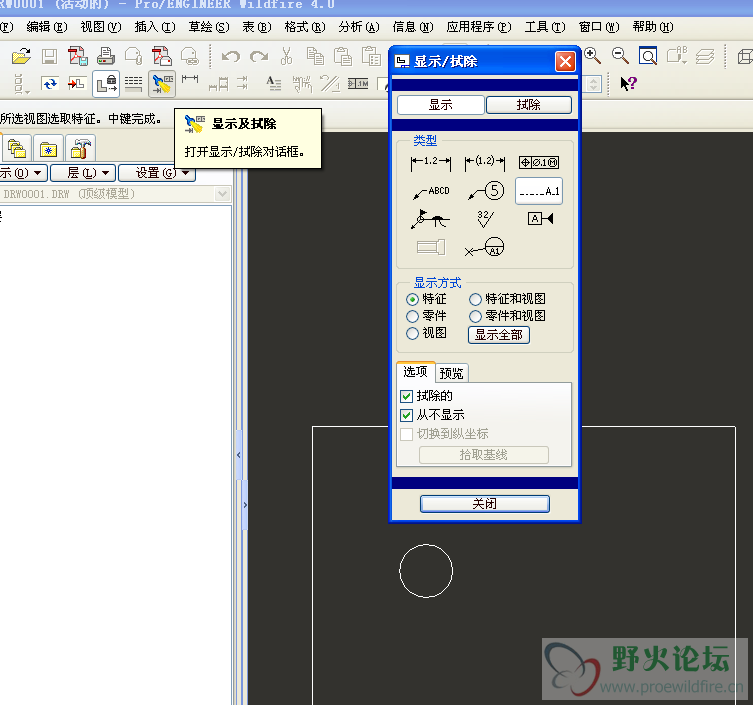The height and width of the screenshot is (705, 753).
Task: Click the white circle in drawing
Action: [x=426, y=571]
